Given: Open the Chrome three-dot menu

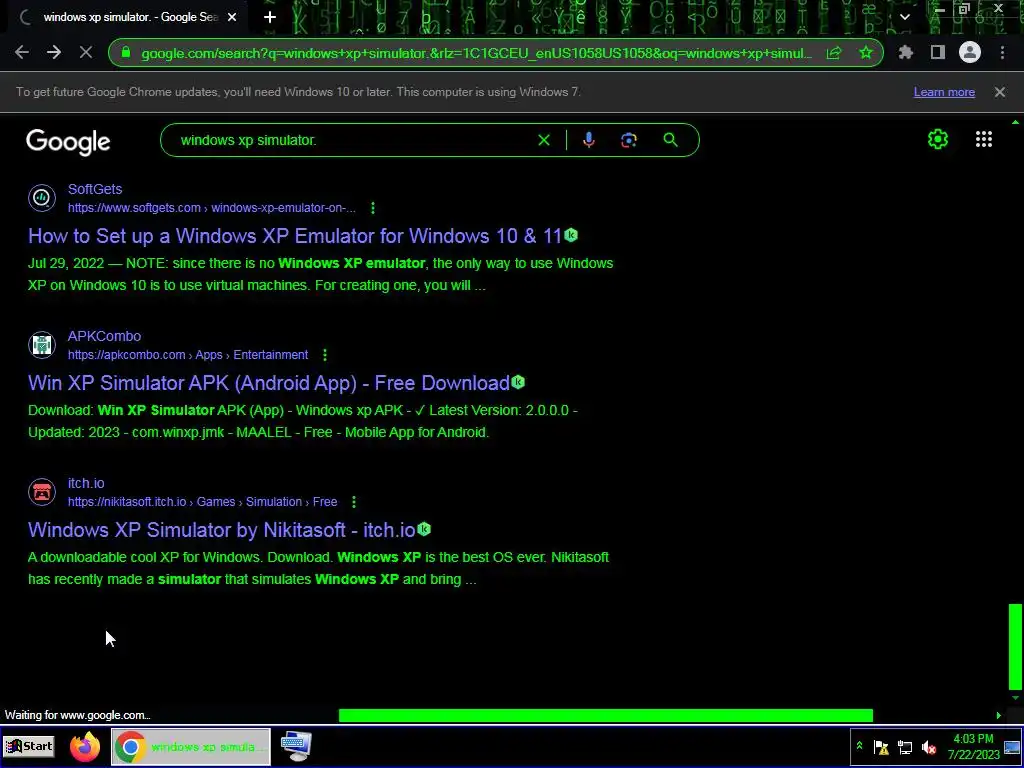Looking at the screenshot, I should (x=1002, y=53).
